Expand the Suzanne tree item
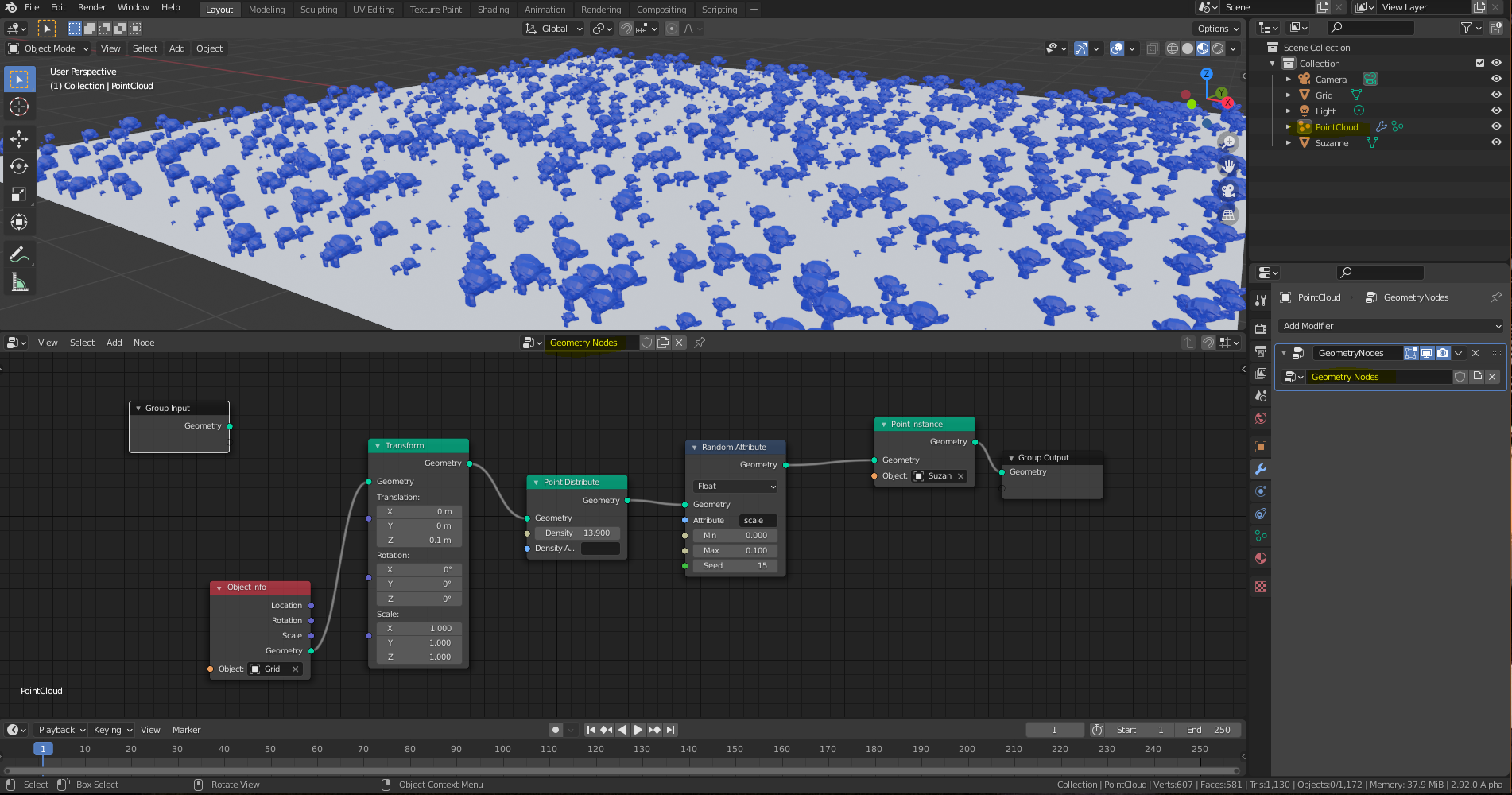1512x795 pixels. tap(1289, 142)
